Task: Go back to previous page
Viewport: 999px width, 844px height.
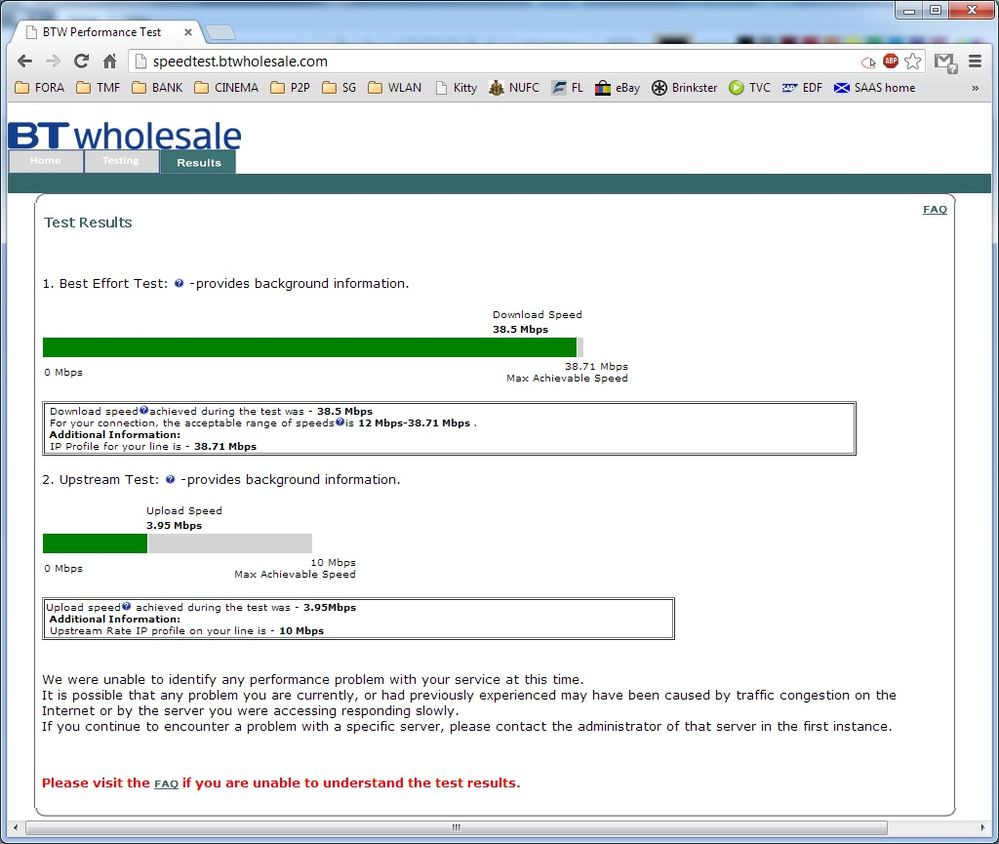Action: click(25, 61)
